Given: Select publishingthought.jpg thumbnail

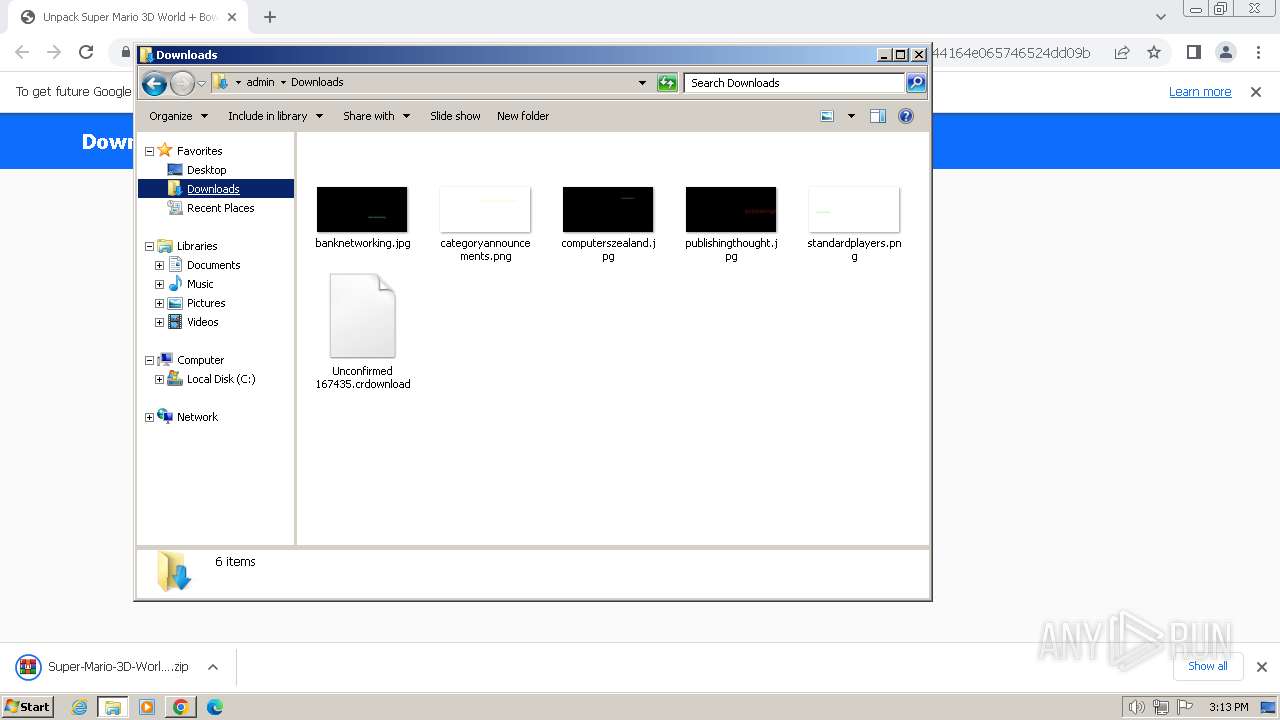Looking at the screenshot, I should pyautogui.click(x=731, y=210).
